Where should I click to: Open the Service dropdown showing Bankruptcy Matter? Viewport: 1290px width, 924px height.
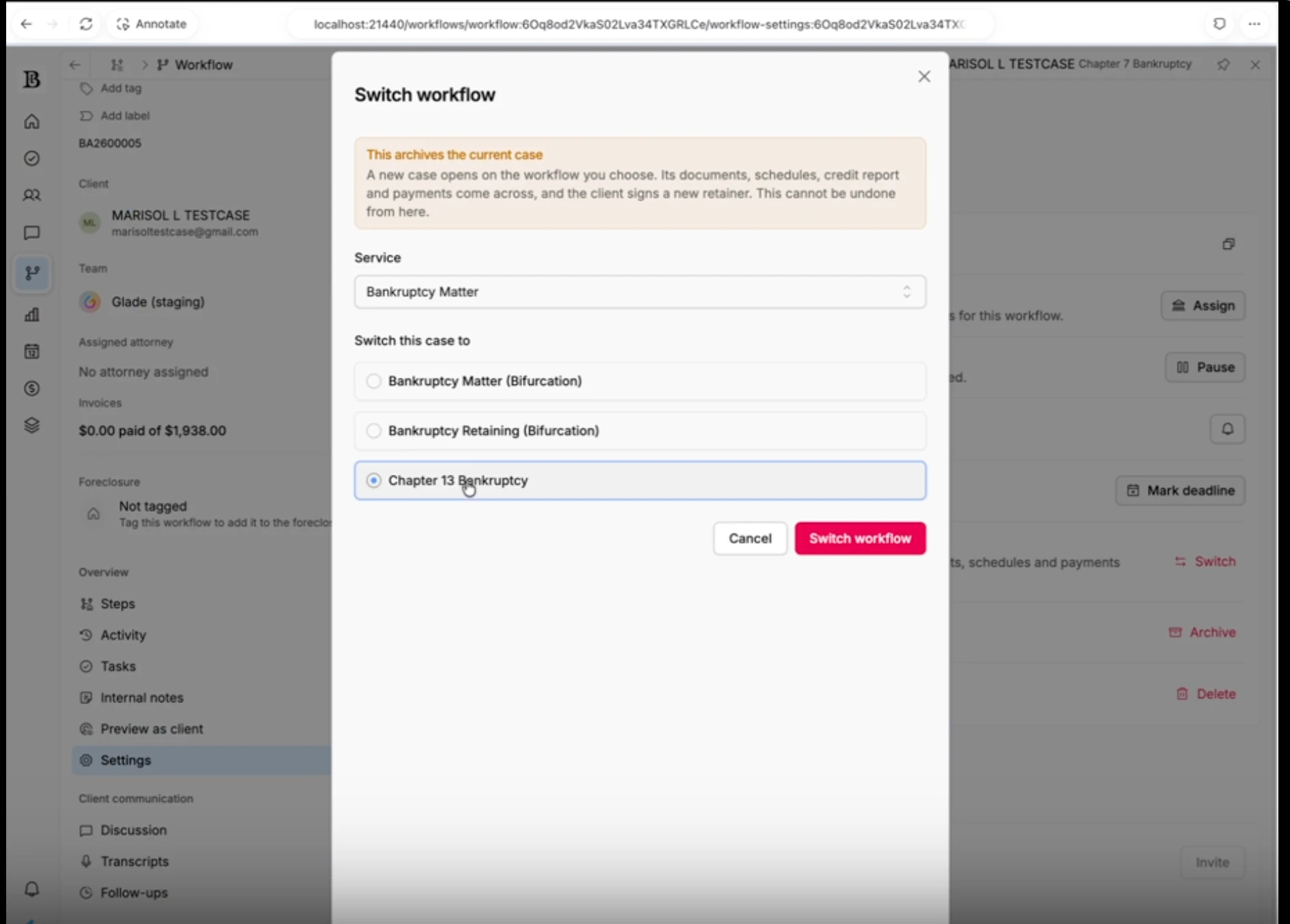[640, 292]
